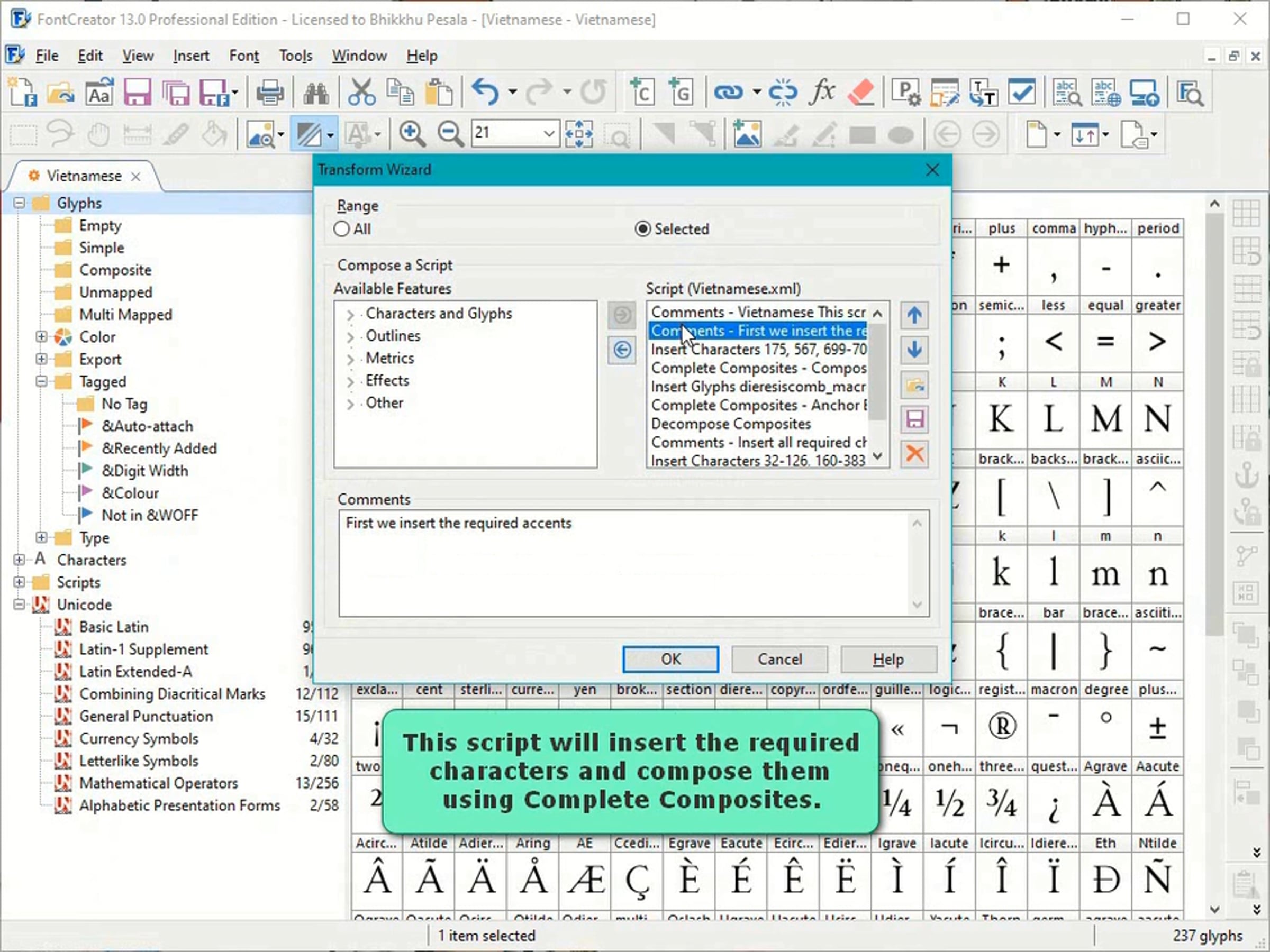1270x952 pixels.
Task: Select the All range radio button
Action: pyautogui.click(x=342, y=229)
